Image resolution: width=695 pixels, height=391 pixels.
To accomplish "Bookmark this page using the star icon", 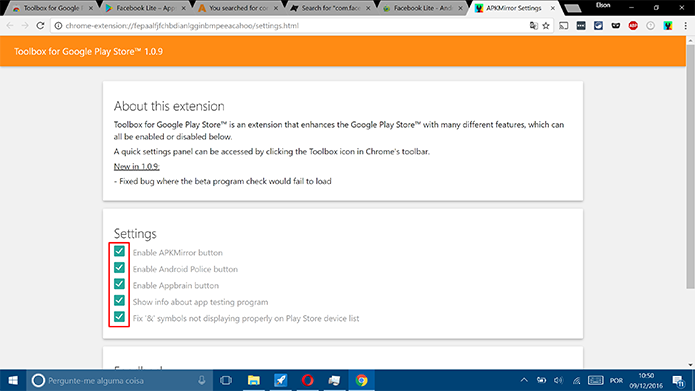I will [546, 26].
